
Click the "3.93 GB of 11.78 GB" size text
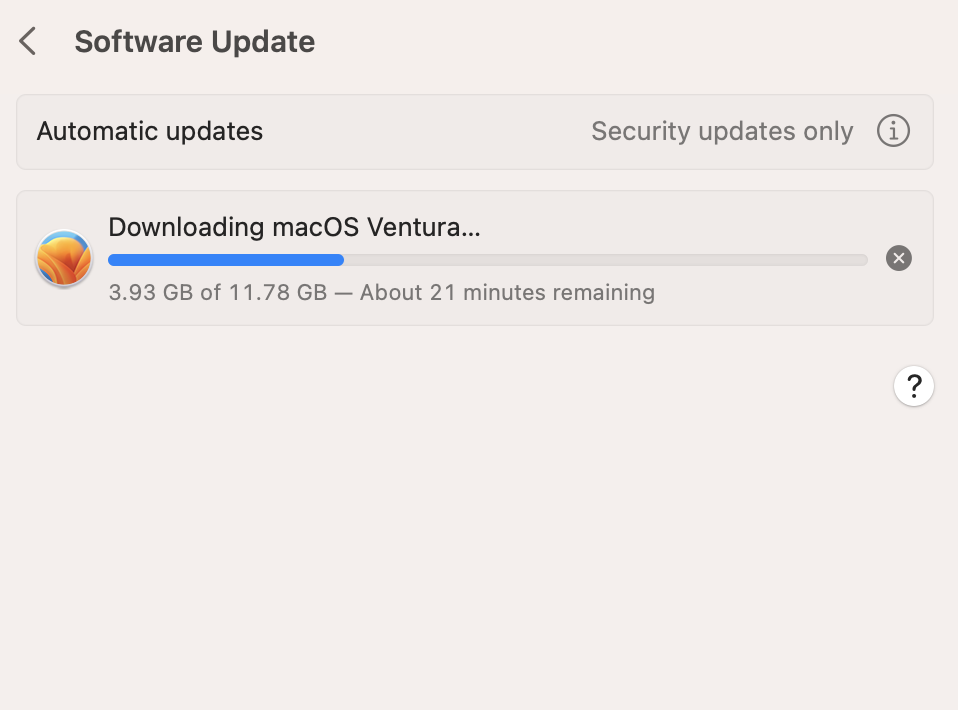point(217,293)
